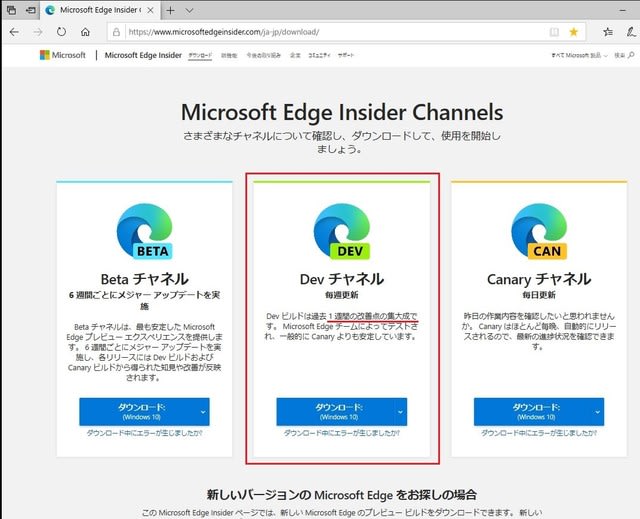Click the 毎週更新 subtitle
Image resolution: width=640 pixels, height=519 pixels.
tap(342, 295)
